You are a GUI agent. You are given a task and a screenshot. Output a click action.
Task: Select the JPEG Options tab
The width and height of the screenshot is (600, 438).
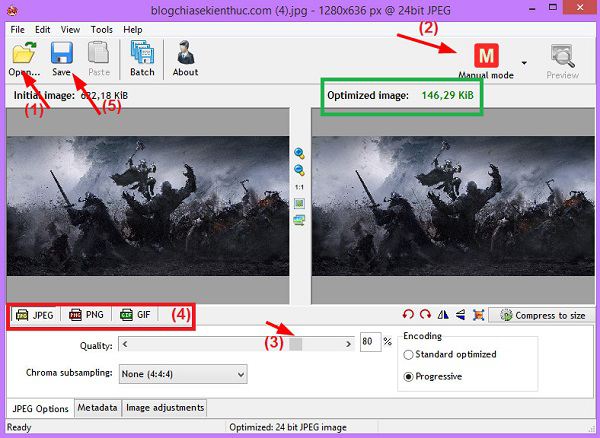point(40,408)
